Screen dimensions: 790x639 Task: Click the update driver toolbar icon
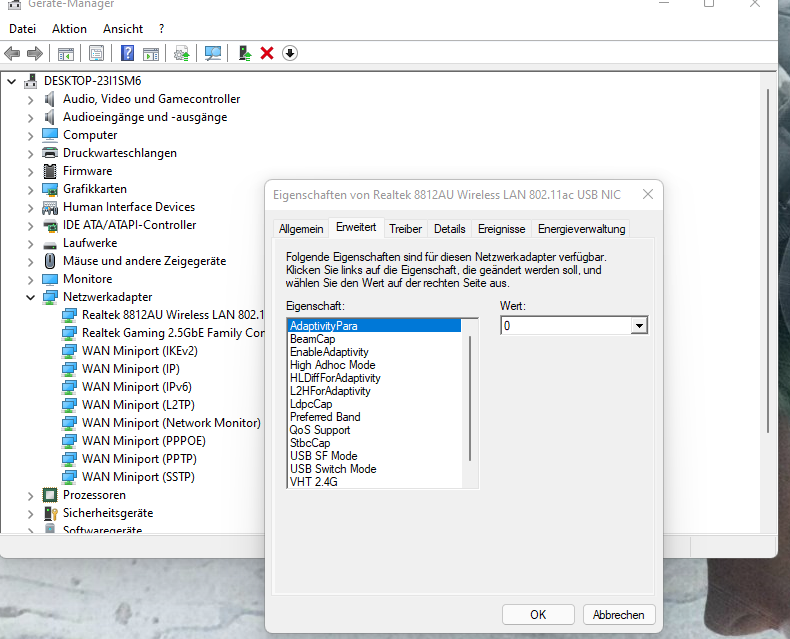point(181,53)
